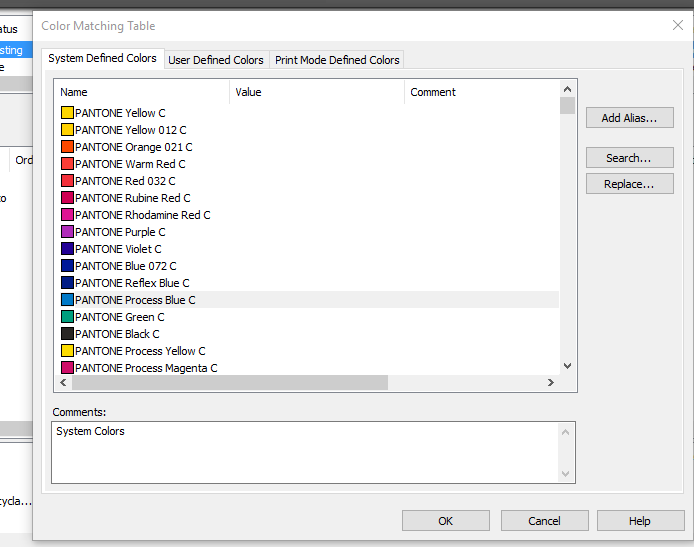Select the 'PANTONE Yellow 012 C' row text
The image size is (694, 547).
click(x=131, y=130)
